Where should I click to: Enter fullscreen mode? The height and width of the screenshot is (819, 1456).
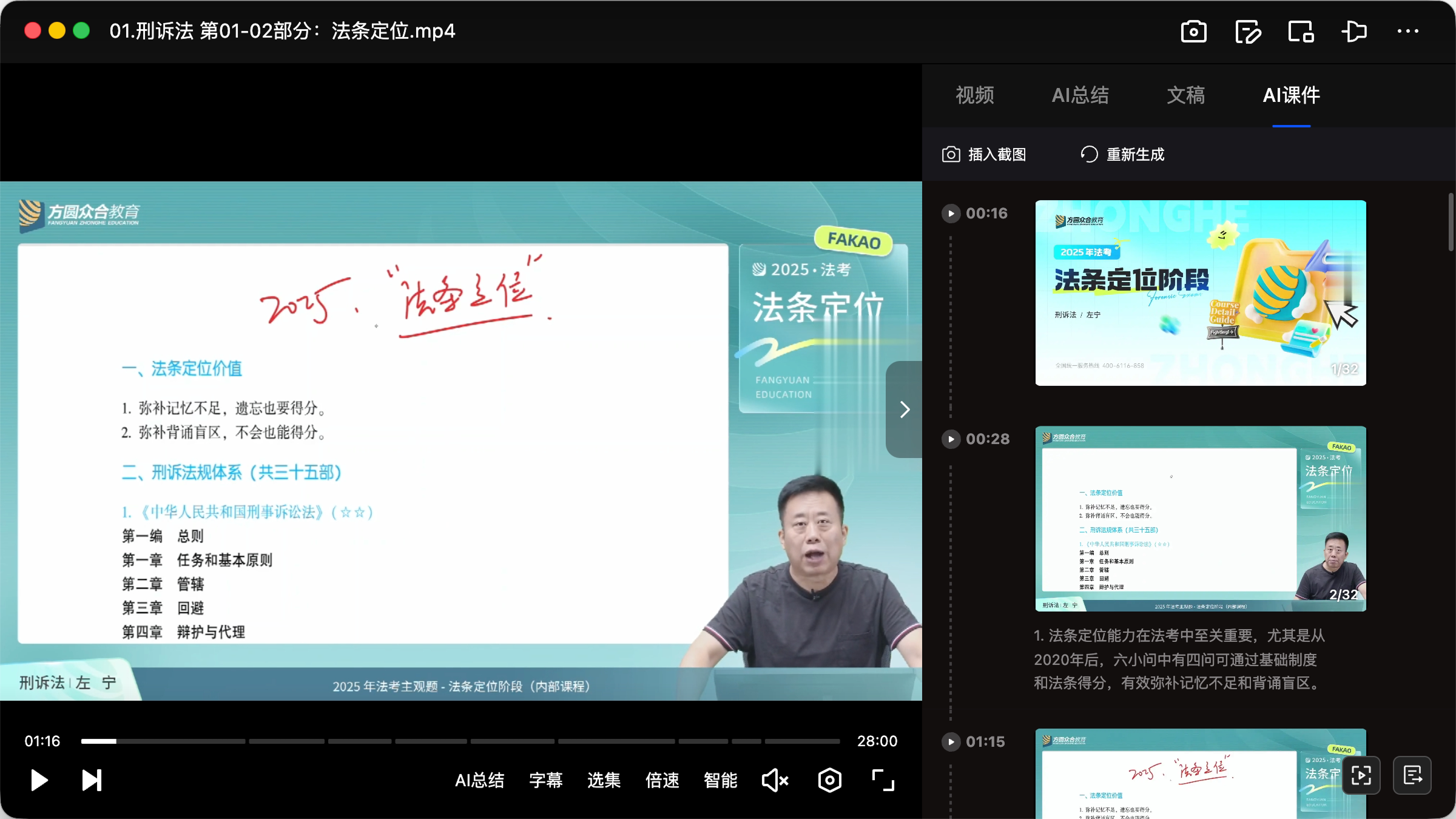883,780
